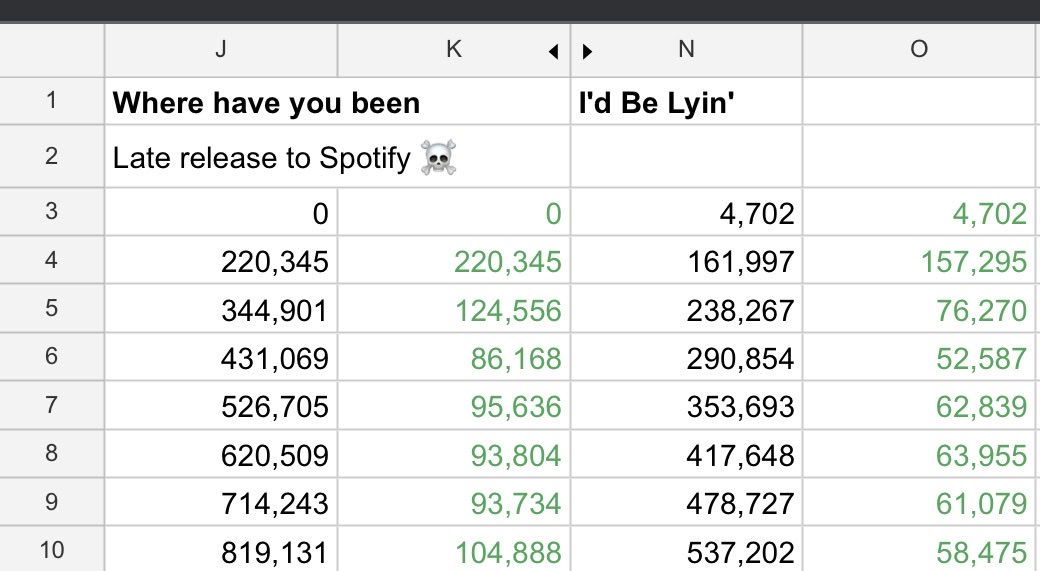The height and width of the screenshot is (571, 1040).
Task: Select green zero cell in row 3
Action: point(454,212)
